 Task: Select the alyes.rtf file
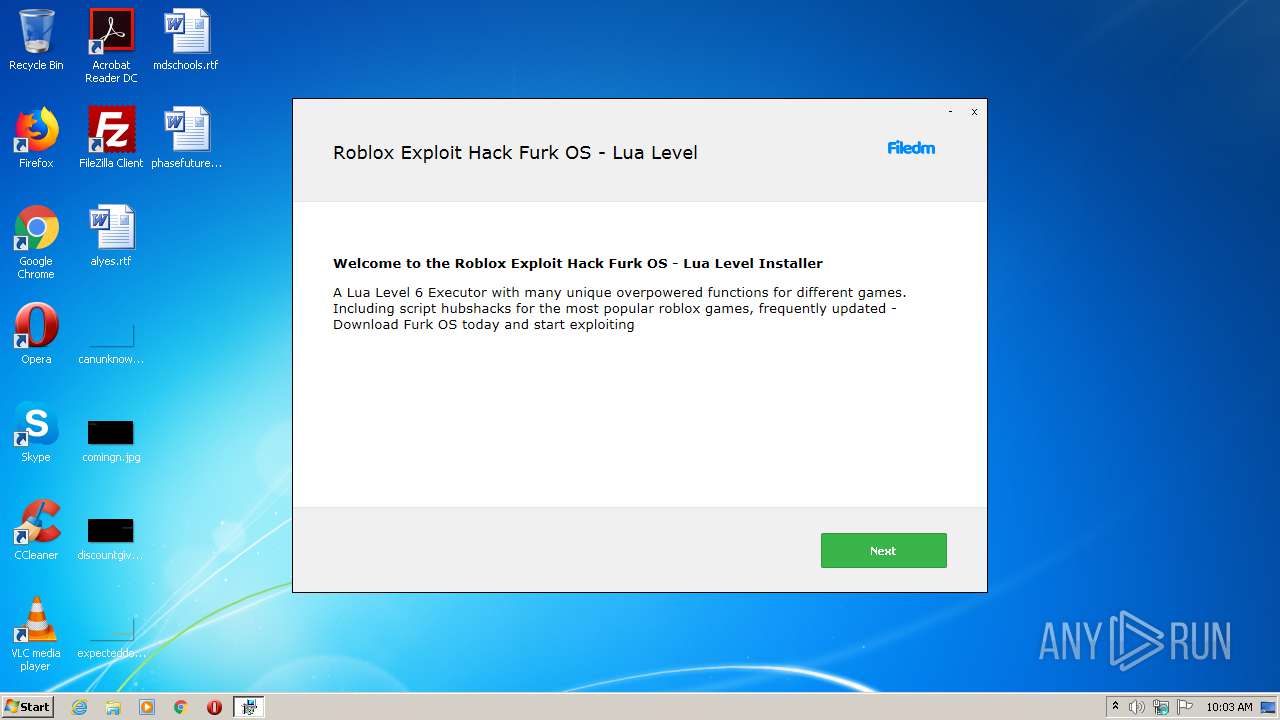click(111, 236)
